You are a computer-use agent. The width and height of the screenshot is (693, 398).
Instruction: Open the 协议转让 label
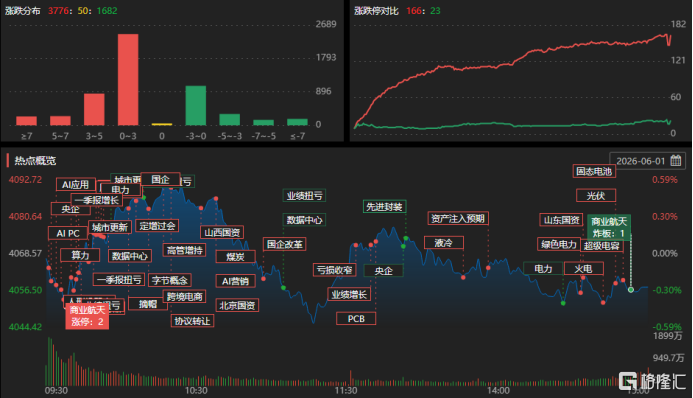tap(192, 321)
